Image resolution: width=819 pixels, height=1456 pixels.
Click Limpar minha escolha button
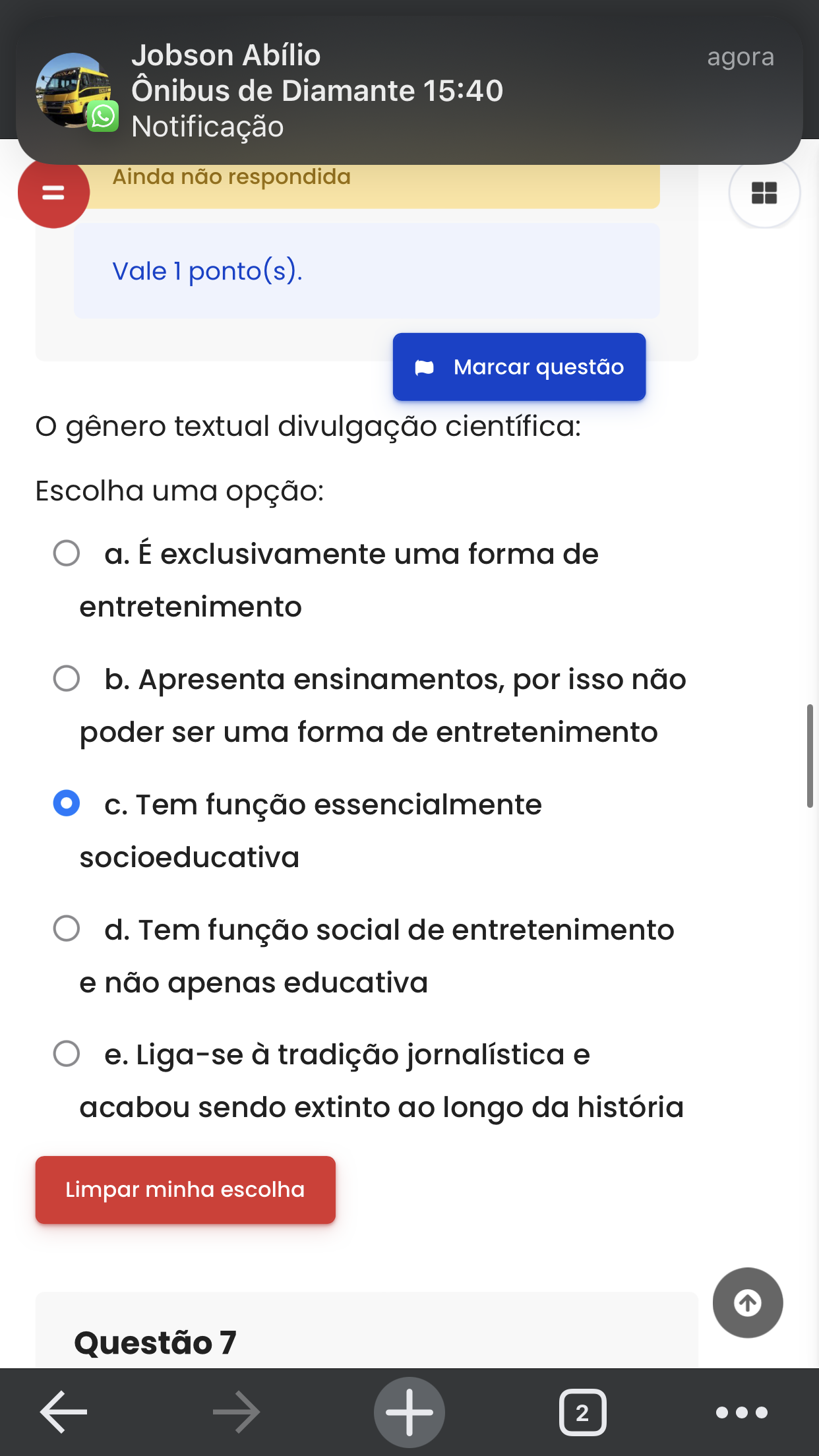click(185, 1190)
